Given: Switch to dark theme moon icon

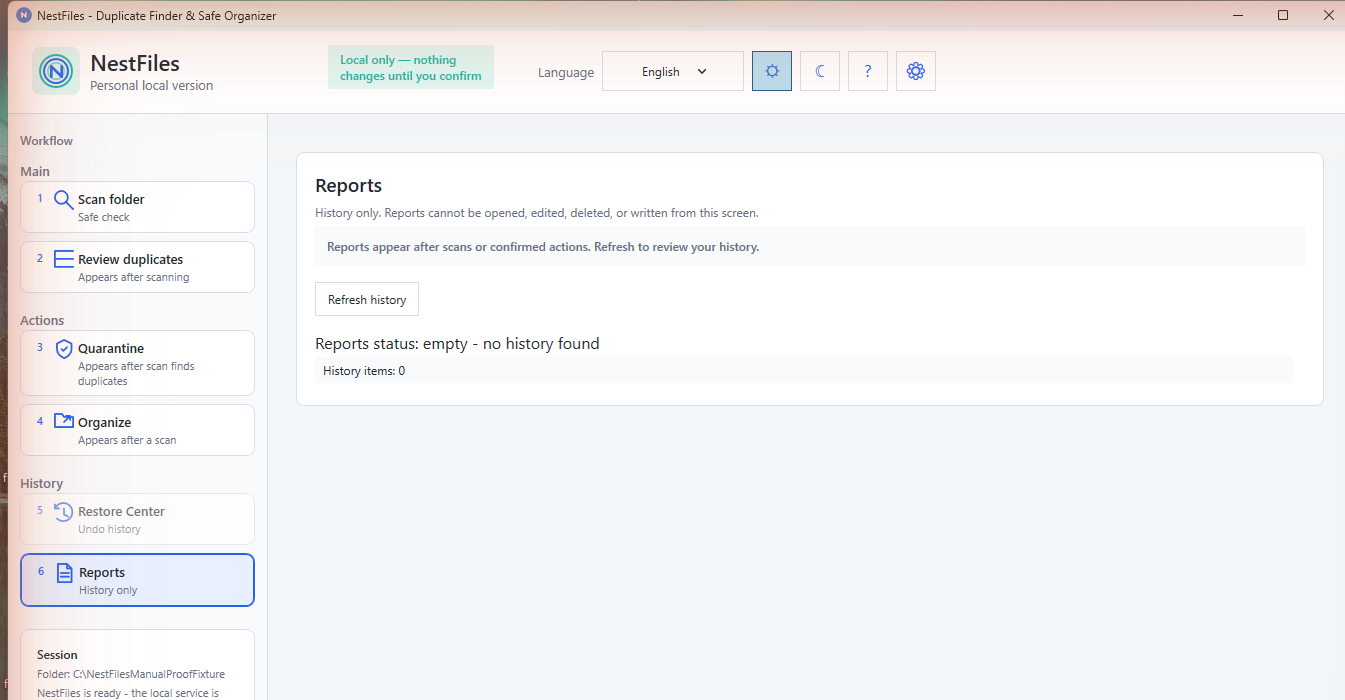Looking at the screenshot, I should 820,71.
